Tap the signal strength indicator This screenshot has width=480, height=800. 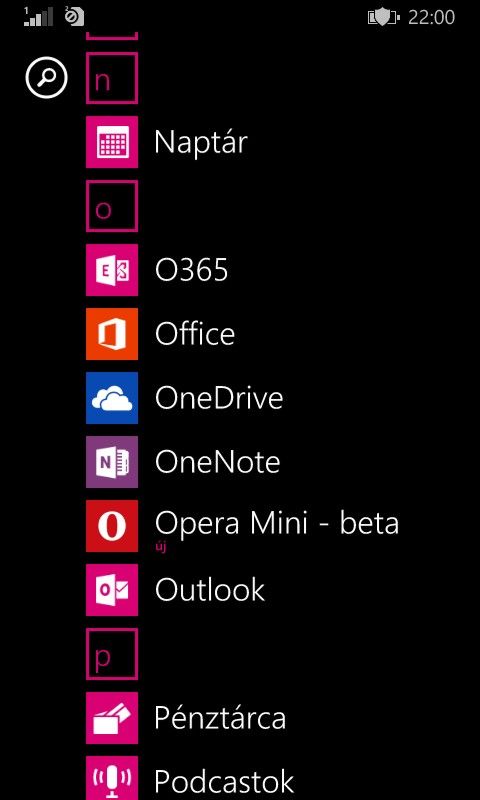coord(39,17)
